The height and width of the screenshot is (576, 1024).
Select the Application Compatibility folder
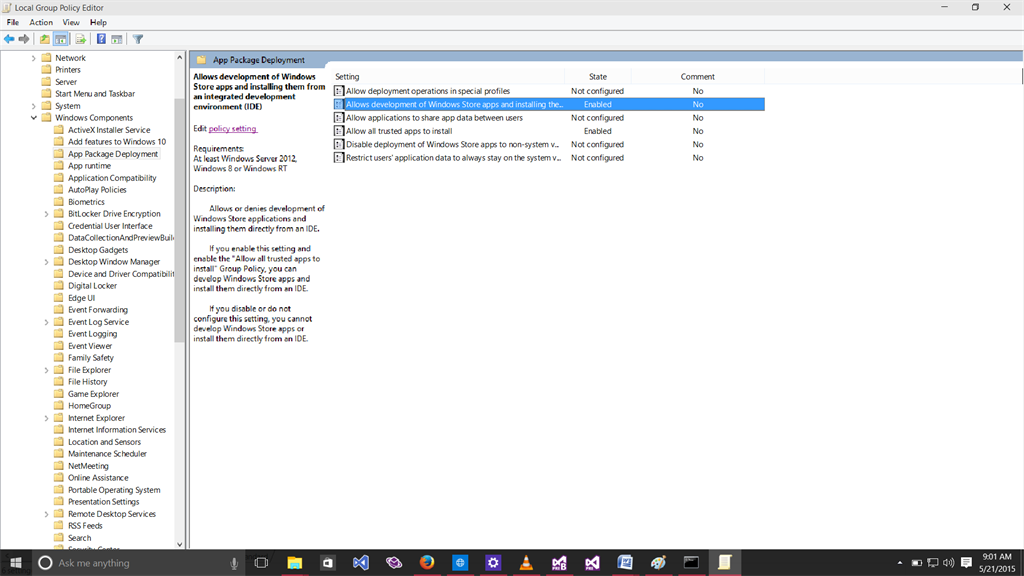click(112, 178)
